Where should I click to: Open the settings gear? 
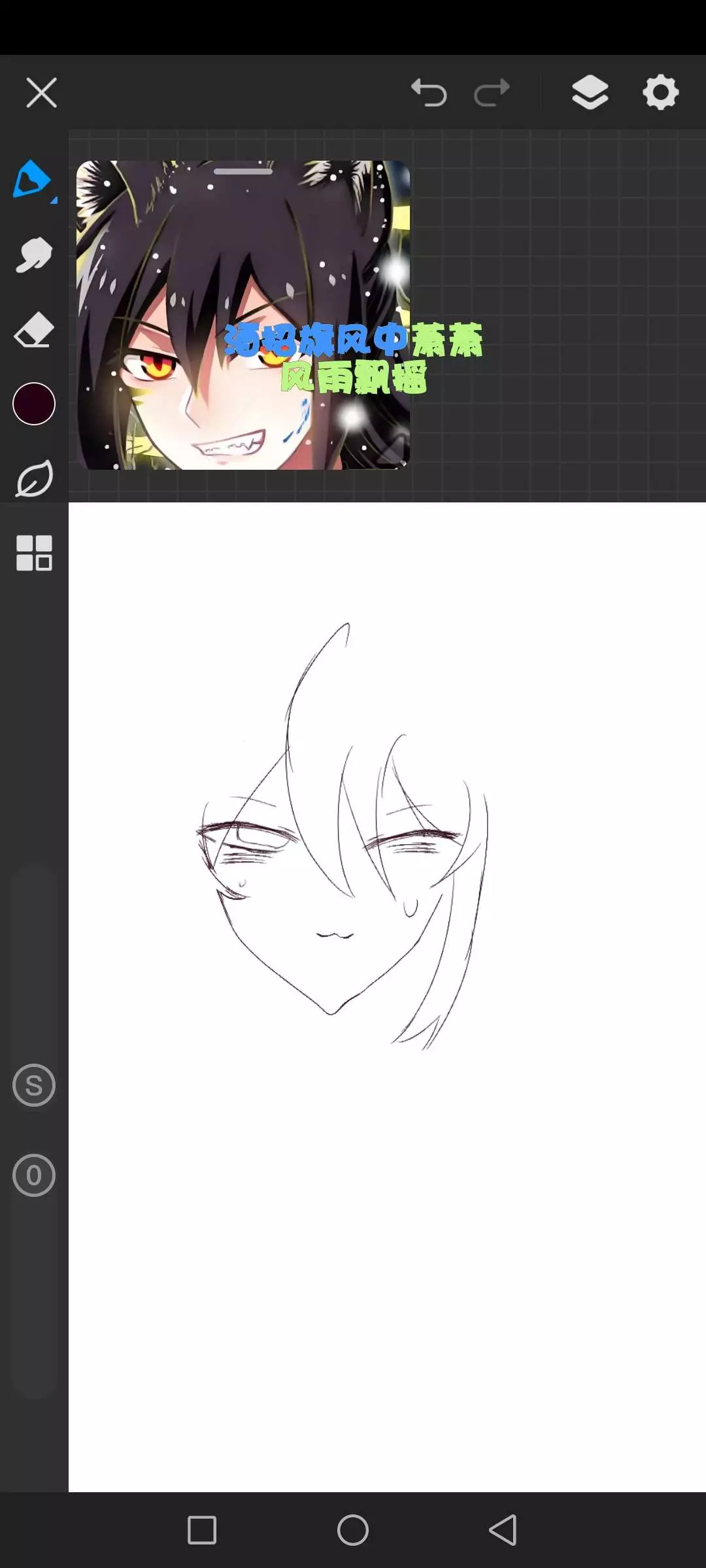pyautogui.click(x=661, y=92)
